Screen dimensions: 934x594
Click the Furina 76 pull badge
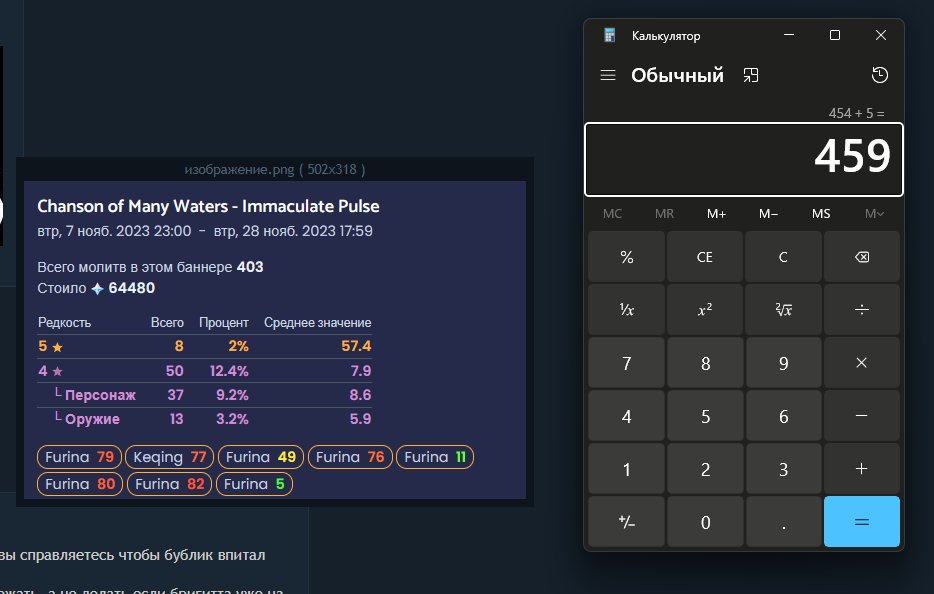point(350,457)
